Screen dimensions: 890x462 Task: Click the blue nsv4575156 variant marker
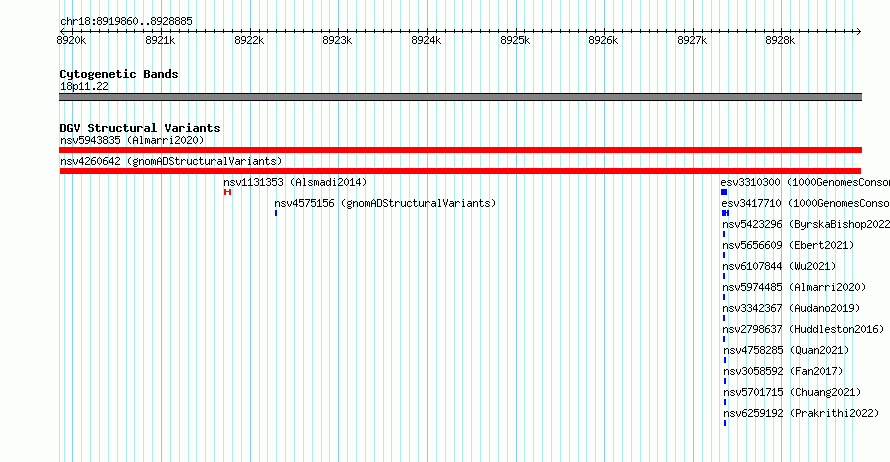pyautogui.click(x=276, y=213)
